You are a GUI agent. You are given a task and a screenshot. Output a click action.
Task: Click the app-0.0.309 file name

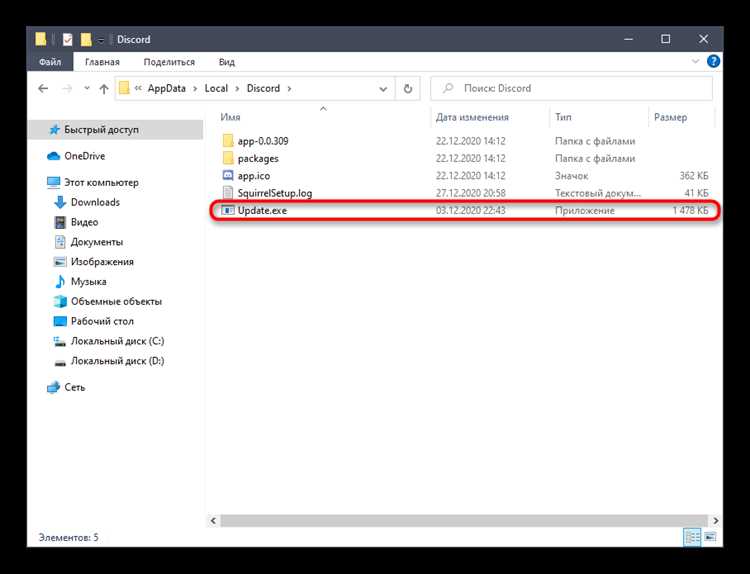click(263, 141)
